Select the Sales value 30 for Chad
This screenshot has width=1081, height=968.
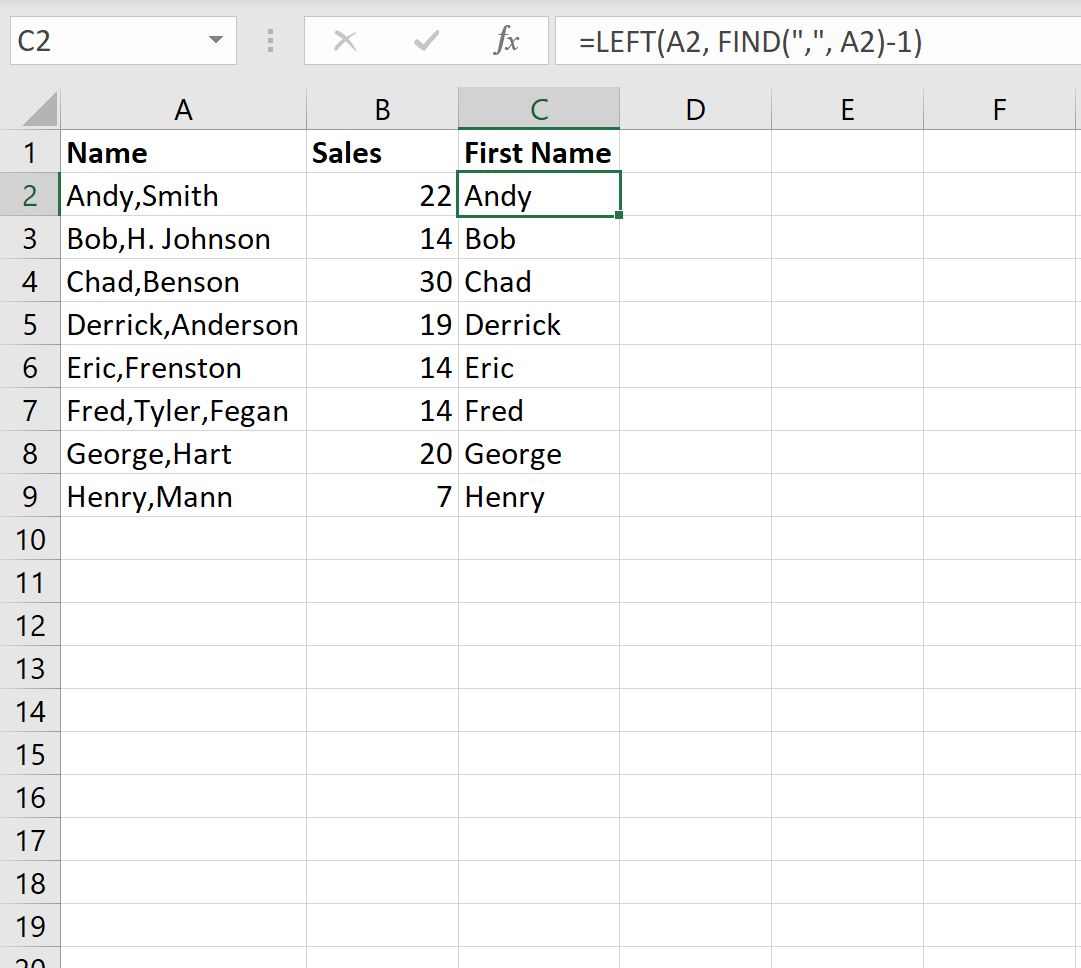pyautogui.click(x=383, y=281)
